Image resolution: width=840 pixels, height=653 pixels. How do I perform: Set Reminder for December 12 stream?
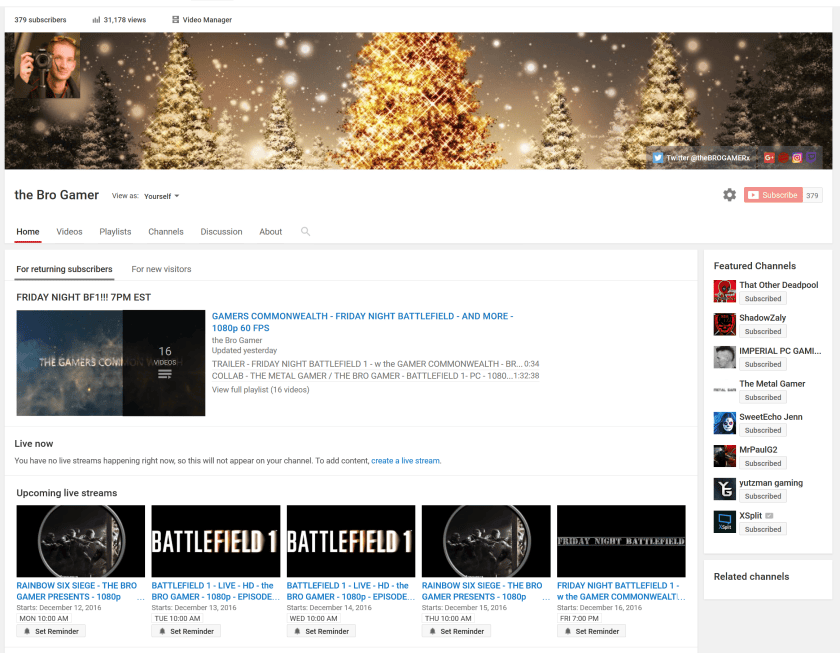(51, 631)
